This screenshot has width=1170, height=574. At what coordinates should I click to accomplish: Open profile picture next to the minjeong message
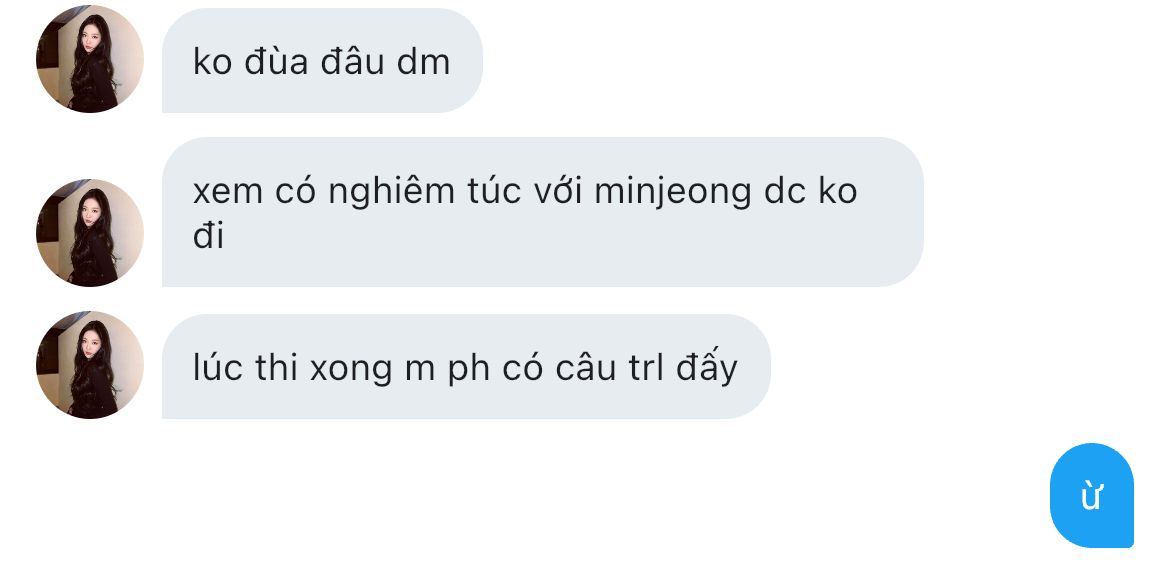[x=90, y=233]
